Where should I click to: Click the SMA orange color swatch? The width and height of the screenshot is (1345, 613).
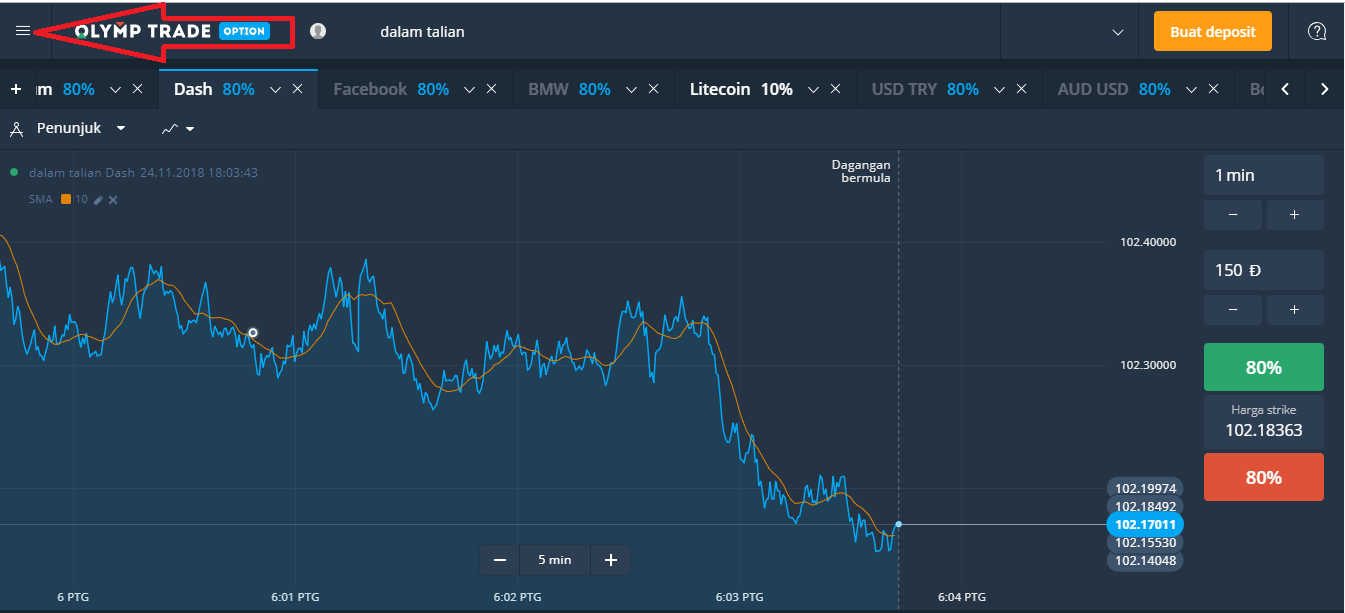click(x=66, y=199)
